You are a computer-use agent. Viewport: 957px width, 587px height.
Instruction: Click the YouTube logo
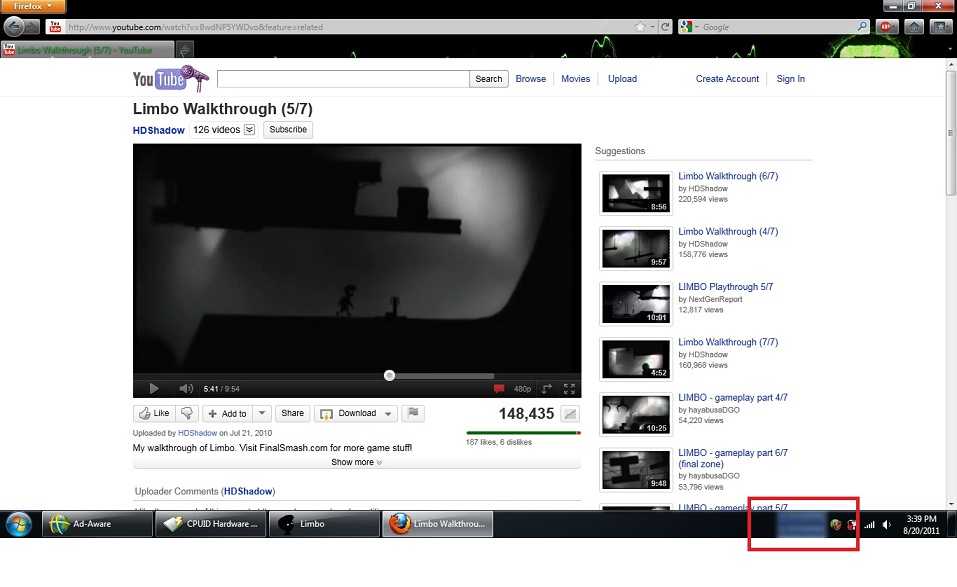point(171,79)
